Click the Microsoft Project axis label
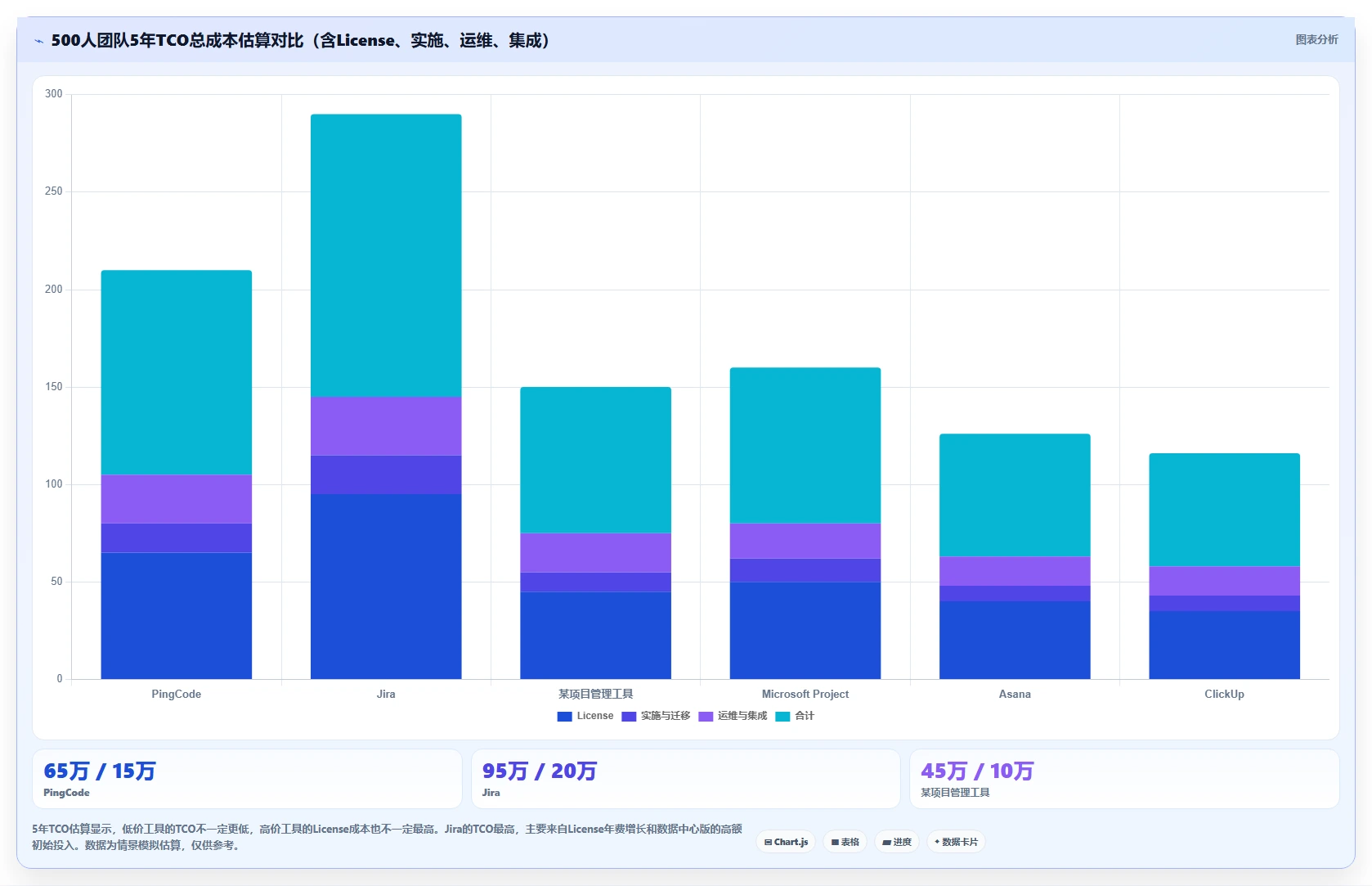 coord(805,694)
